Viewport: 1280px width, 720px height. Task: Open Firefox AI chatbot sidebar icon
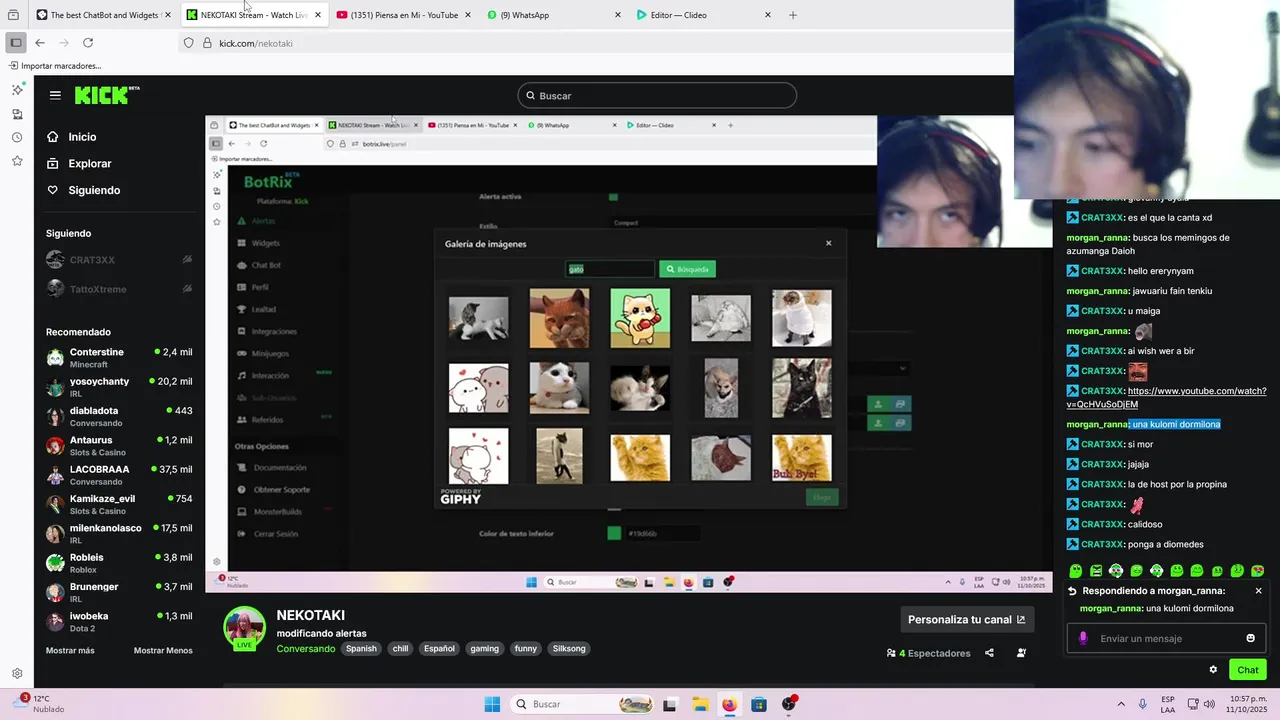click(17, 90)
